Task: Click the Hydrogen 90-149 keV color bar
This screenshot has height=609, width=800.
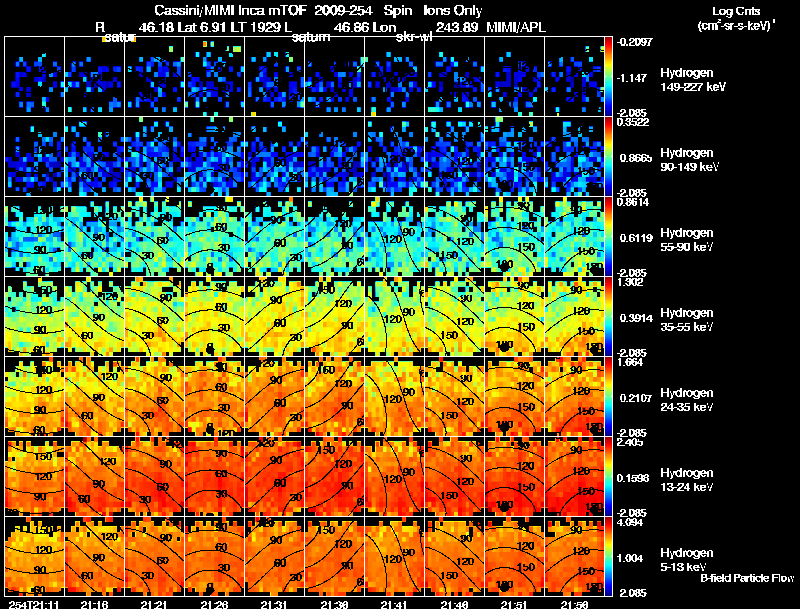Action: click(608, 157)
